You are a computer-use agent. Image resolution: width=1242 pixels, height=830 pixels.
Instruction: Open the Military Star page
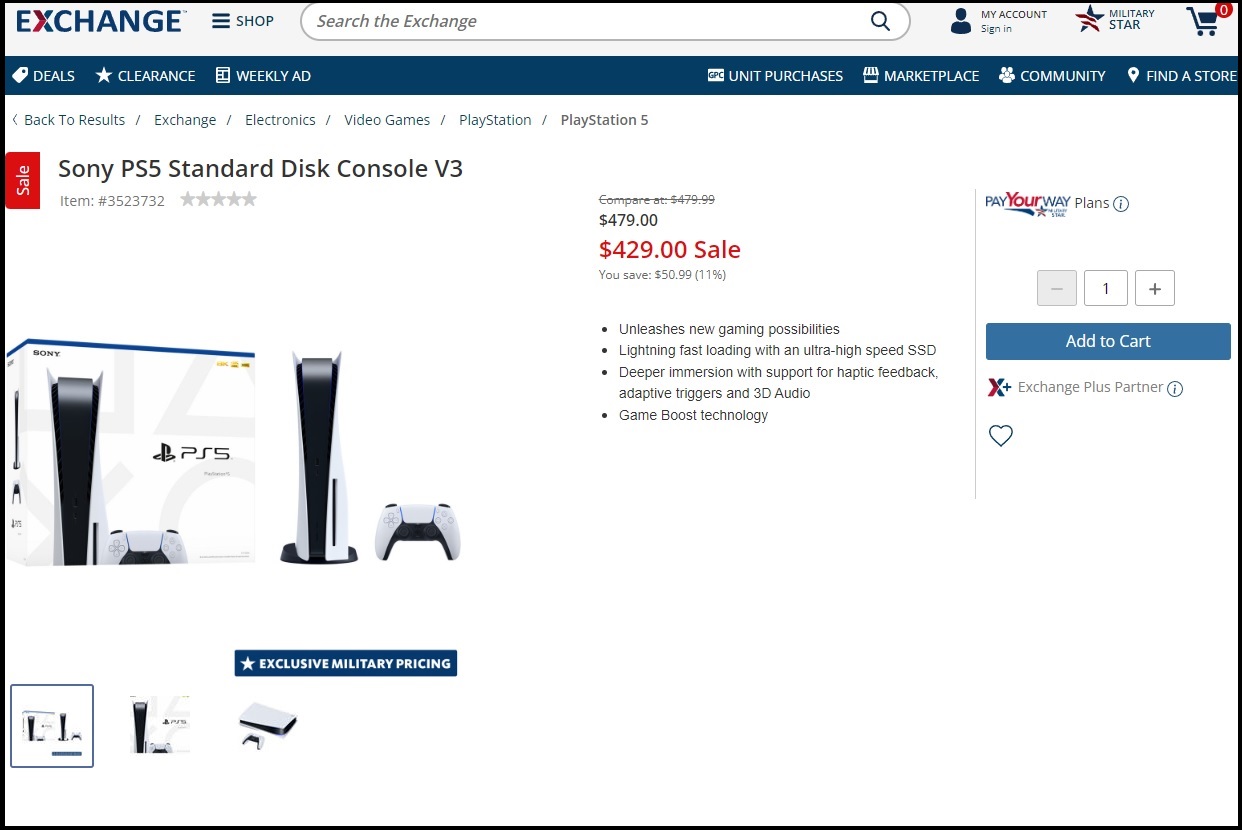coord(1115,19)
